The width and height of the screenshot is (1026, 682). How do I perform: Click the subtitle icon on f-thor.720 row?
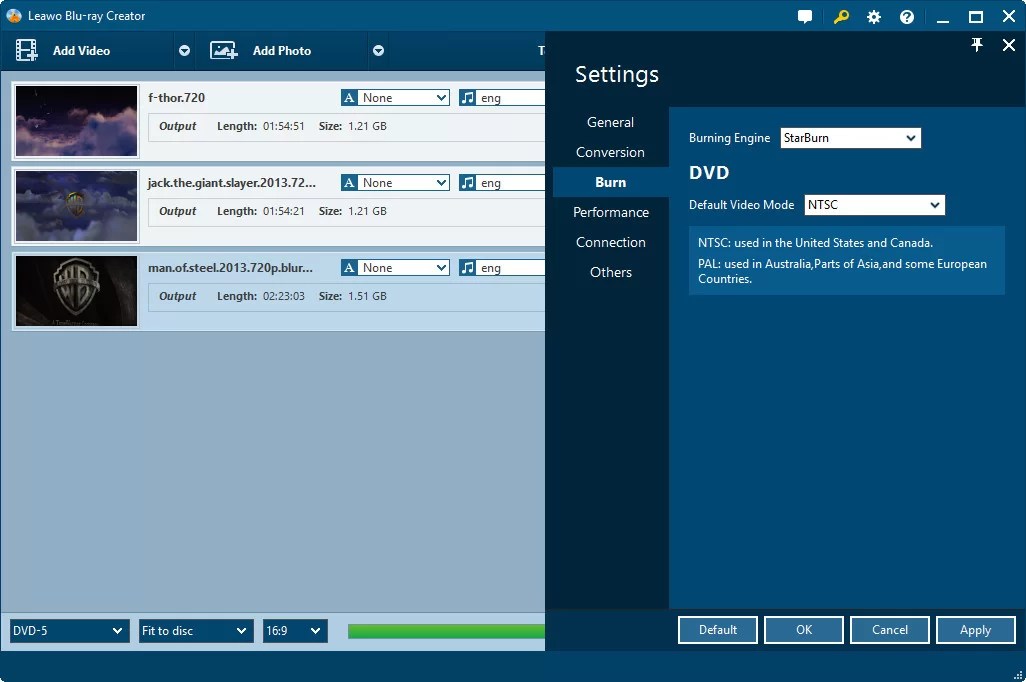[349, 97]
